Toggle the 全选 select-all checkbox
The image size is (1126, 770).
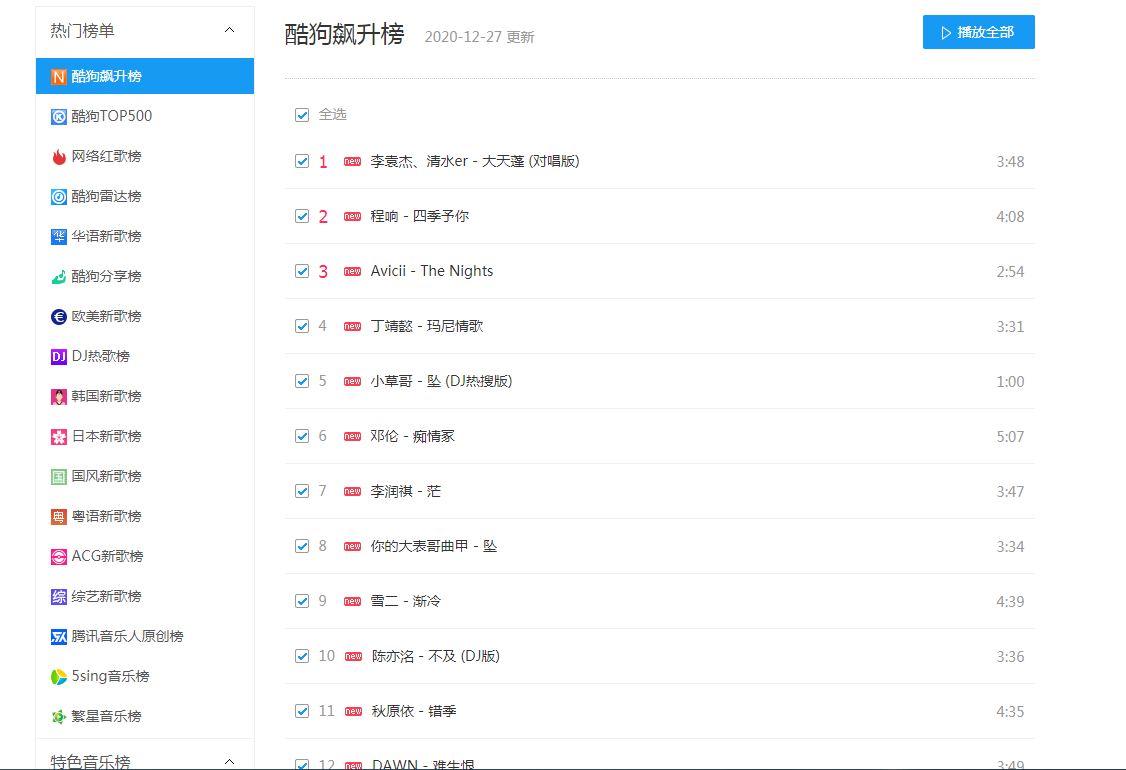(x=302, y=115)
